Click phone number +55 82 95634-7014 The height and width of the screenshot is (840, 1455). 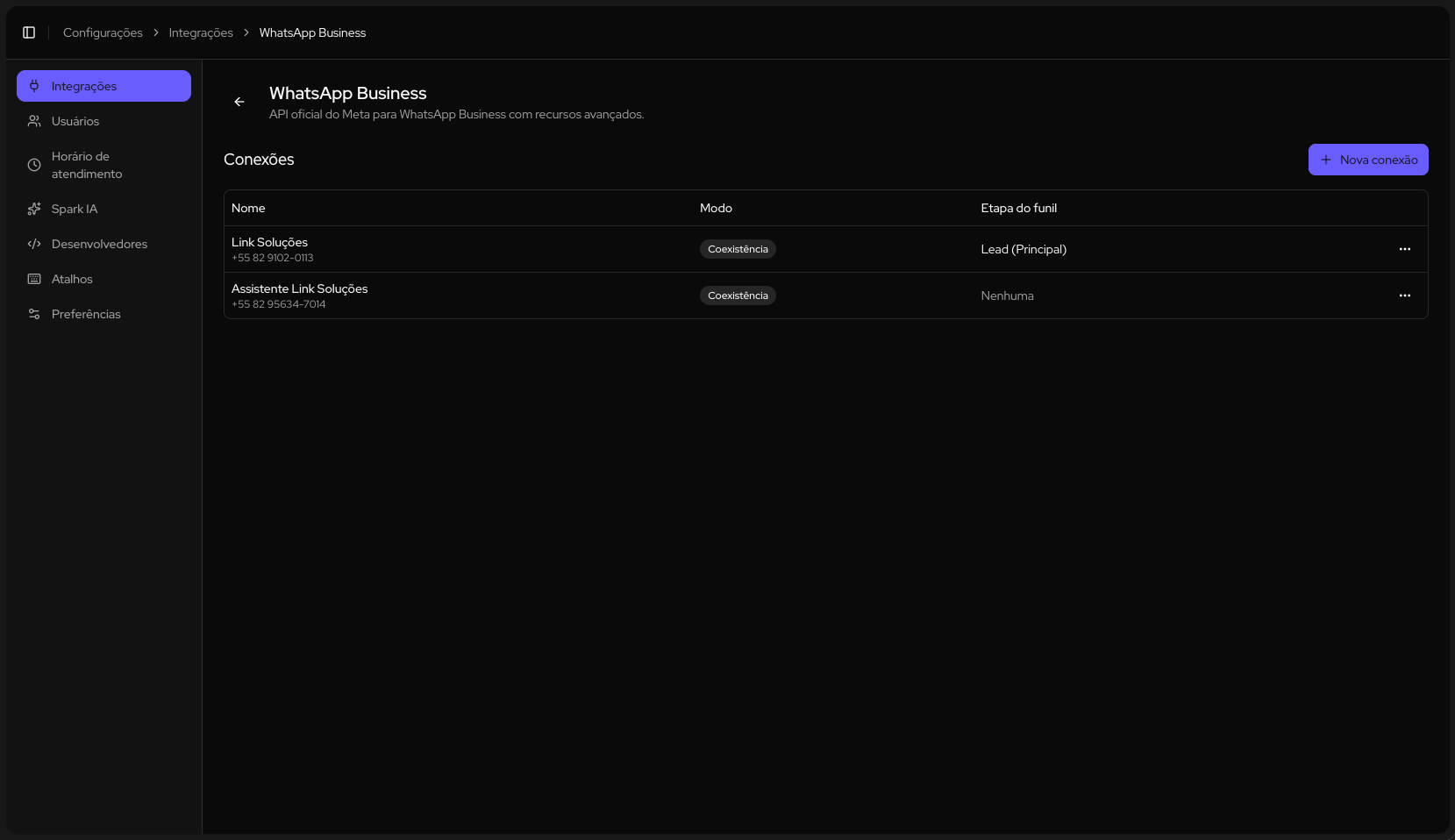(x=278, y=304)
